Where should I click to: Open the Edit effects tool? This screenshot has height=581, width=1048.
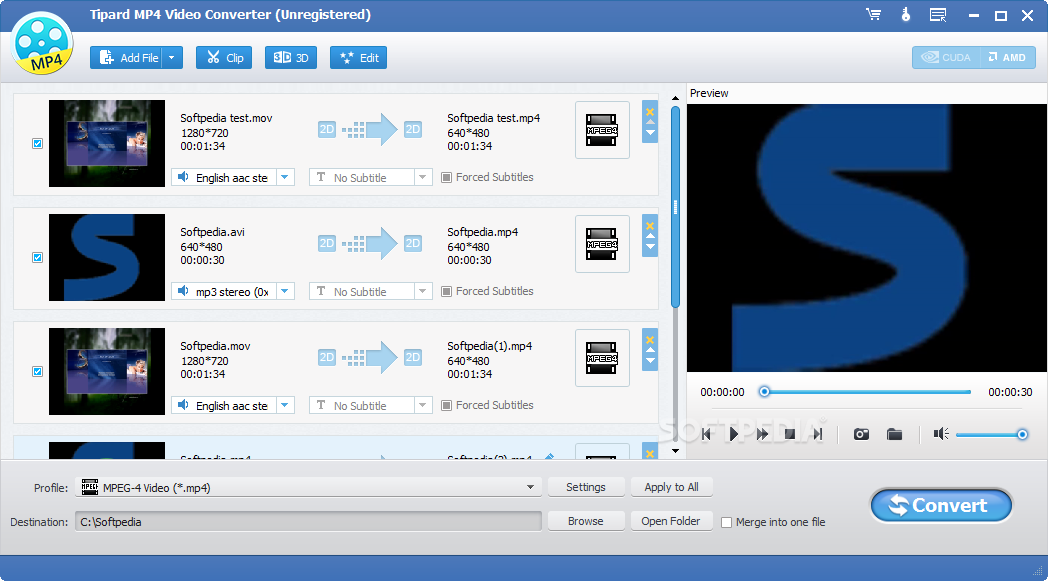(x=359, y=57)
